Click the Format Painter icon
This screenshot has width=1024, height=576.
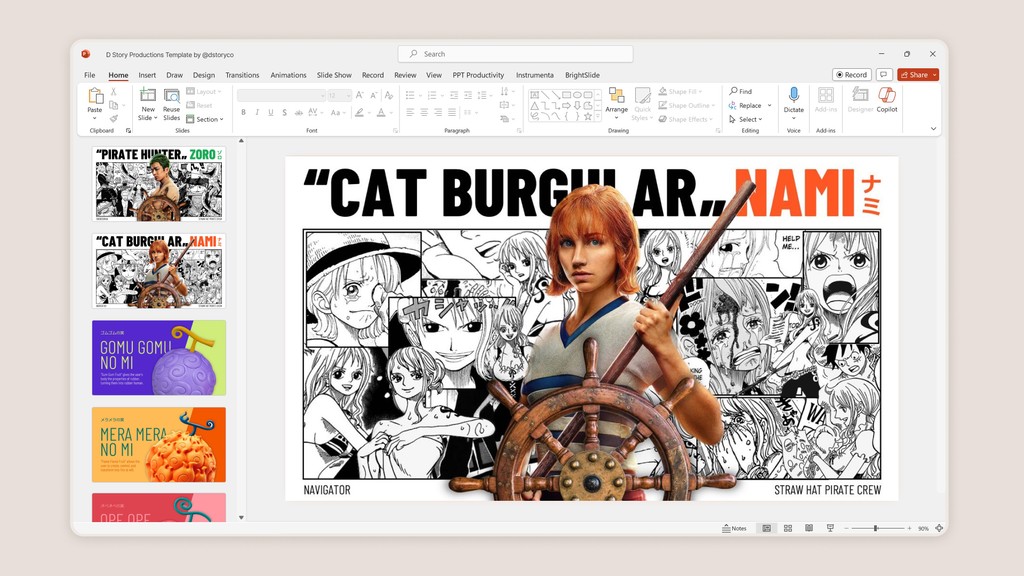[113, 119]
